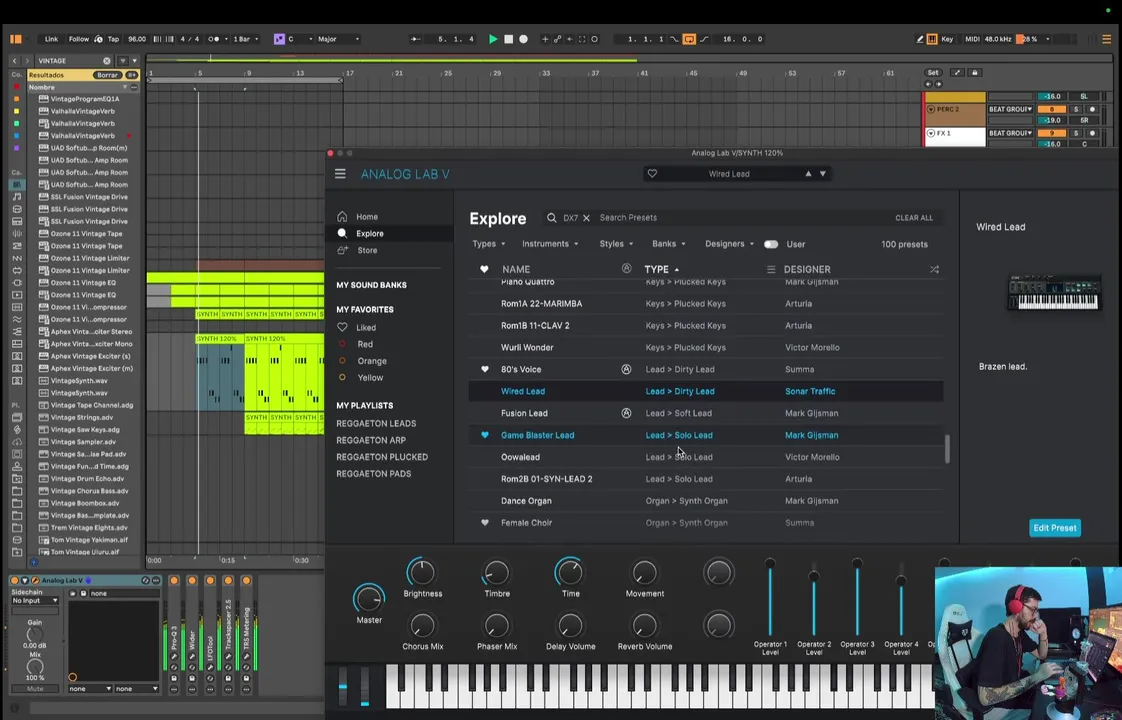
Task: Click the Edit Preset button
Action: click(x=1055, y=528)
